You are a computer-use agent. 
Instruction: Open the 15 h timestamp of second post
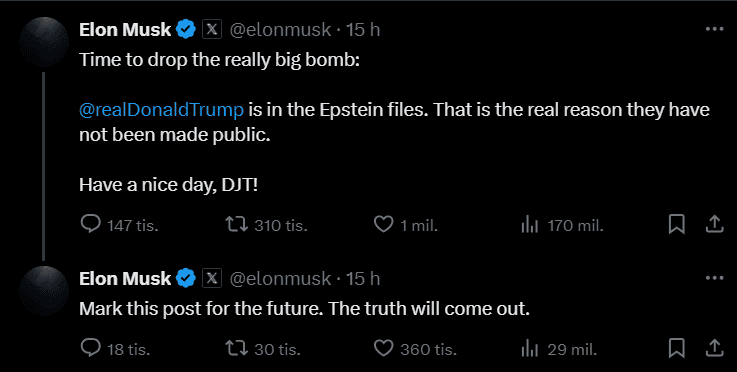click(x=363, y=278)
